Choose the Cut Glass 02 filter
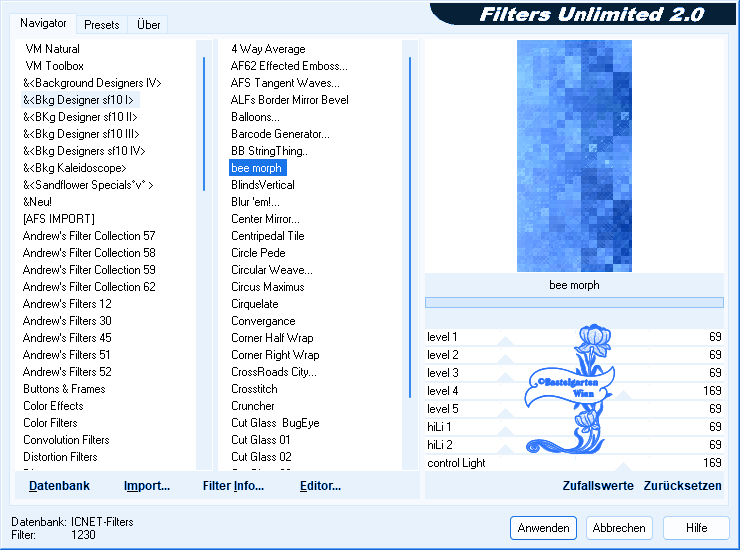740x550 pixels. pos(261,457)
